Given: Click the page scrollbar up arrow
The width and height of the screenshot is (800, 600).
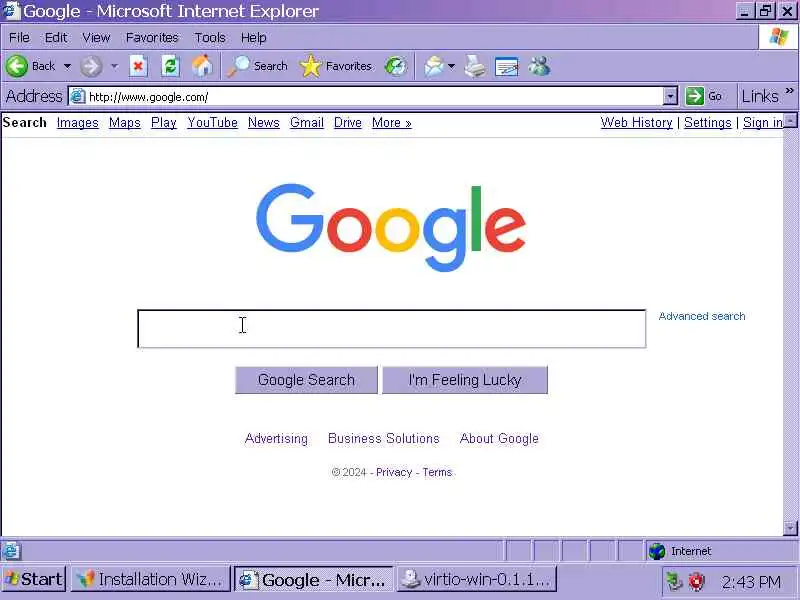Looking at the screenshot, I should tap(790, 120).
